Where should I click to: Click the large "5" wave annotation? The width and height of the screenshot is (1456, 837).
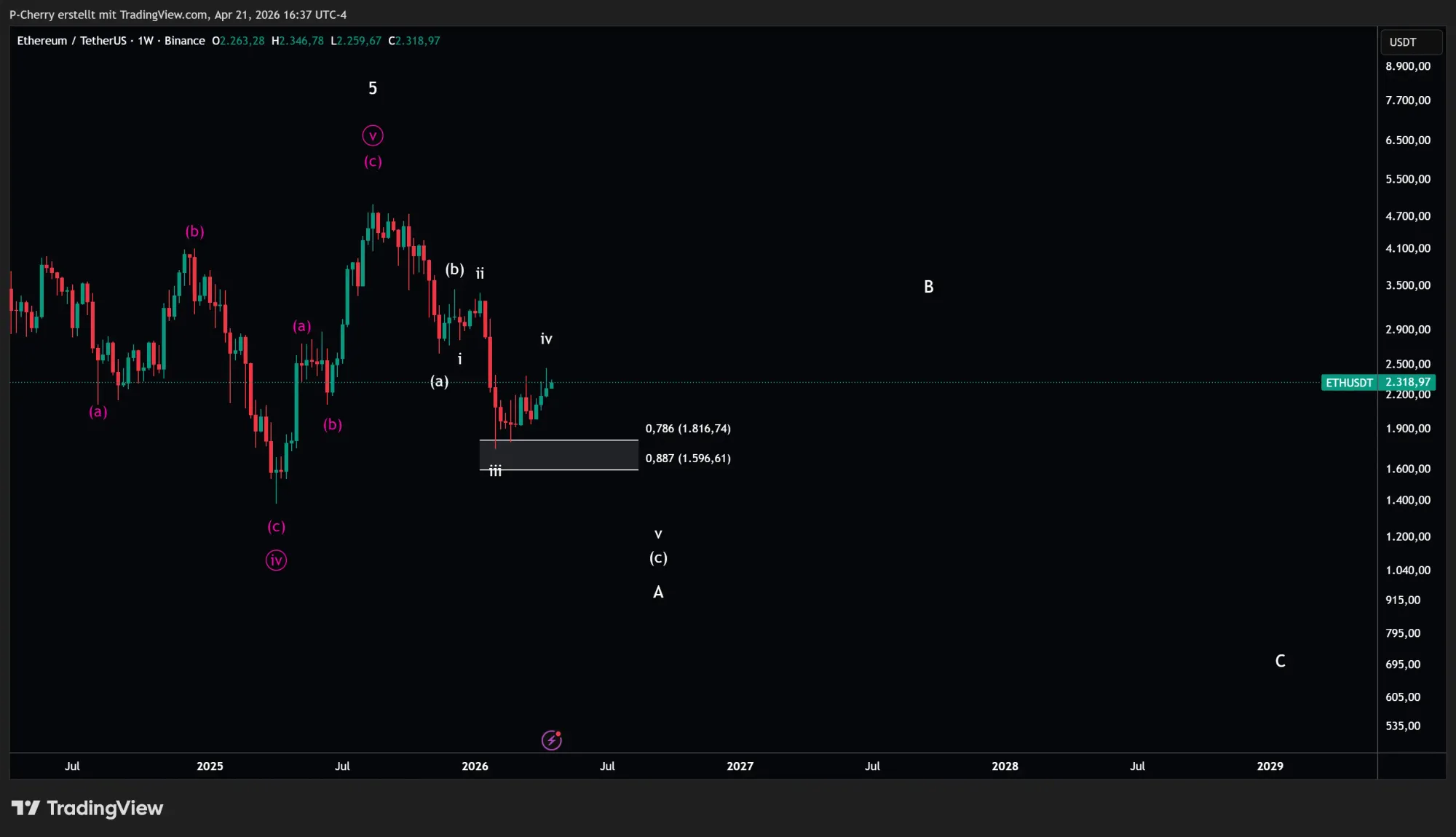tap(373, 88)
